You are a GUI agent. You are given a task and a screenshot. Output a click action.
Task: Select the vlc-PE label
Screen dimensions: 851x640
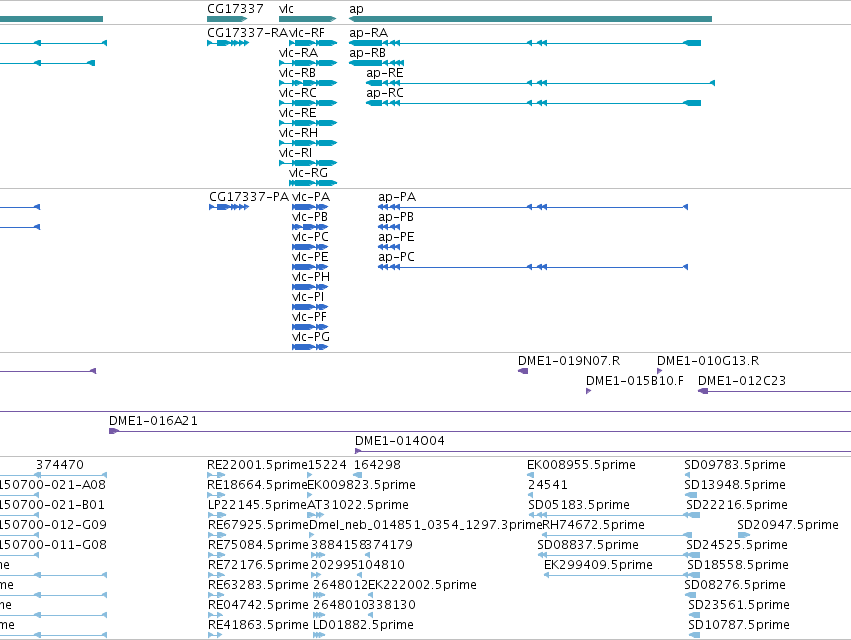point(310,257)
